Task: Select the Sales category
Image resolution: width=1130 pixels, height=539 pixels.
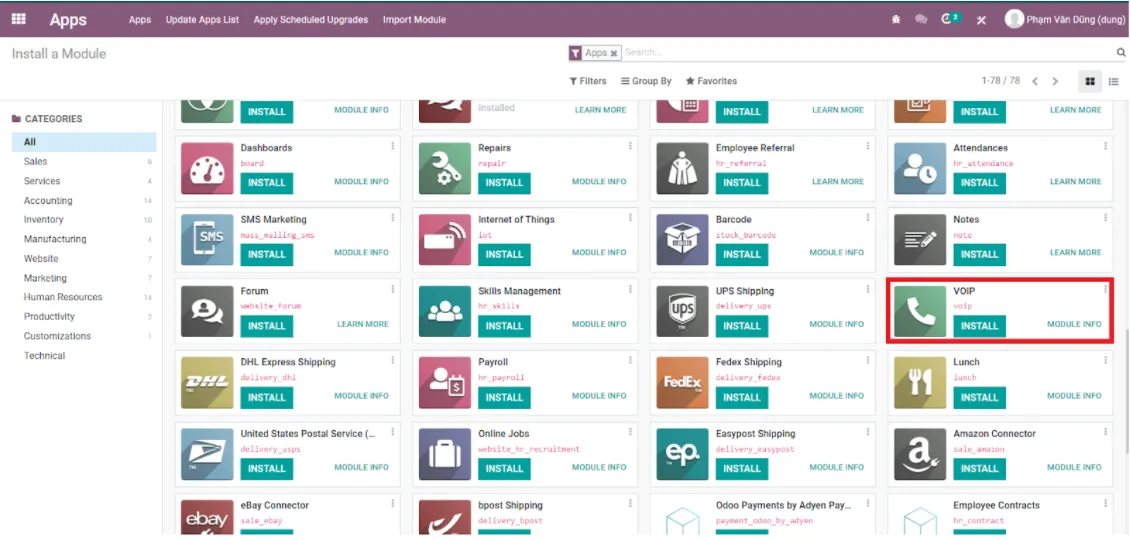Action: [x=84, y=161]
